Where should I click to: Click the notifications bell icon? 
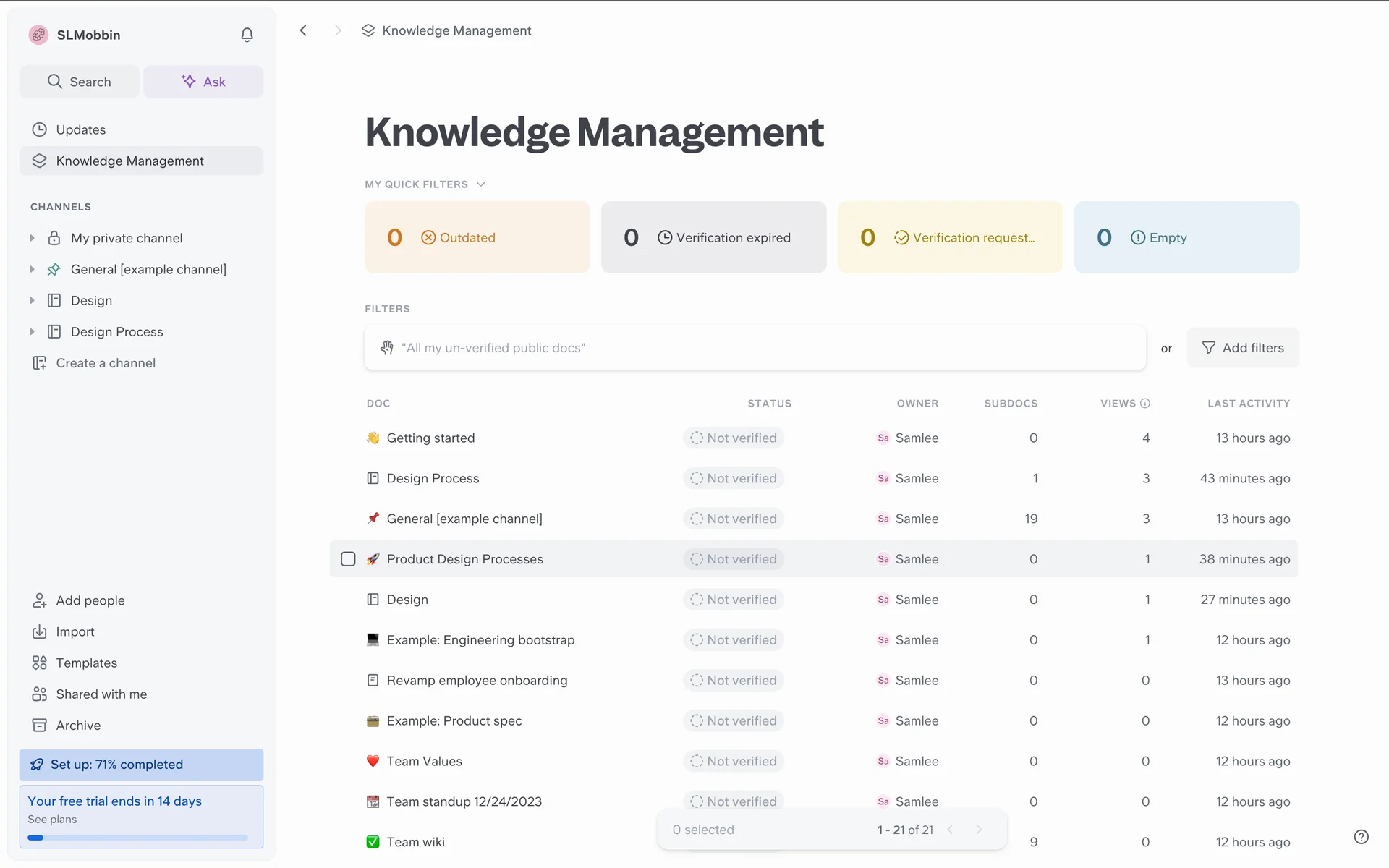tap(247, 35)
